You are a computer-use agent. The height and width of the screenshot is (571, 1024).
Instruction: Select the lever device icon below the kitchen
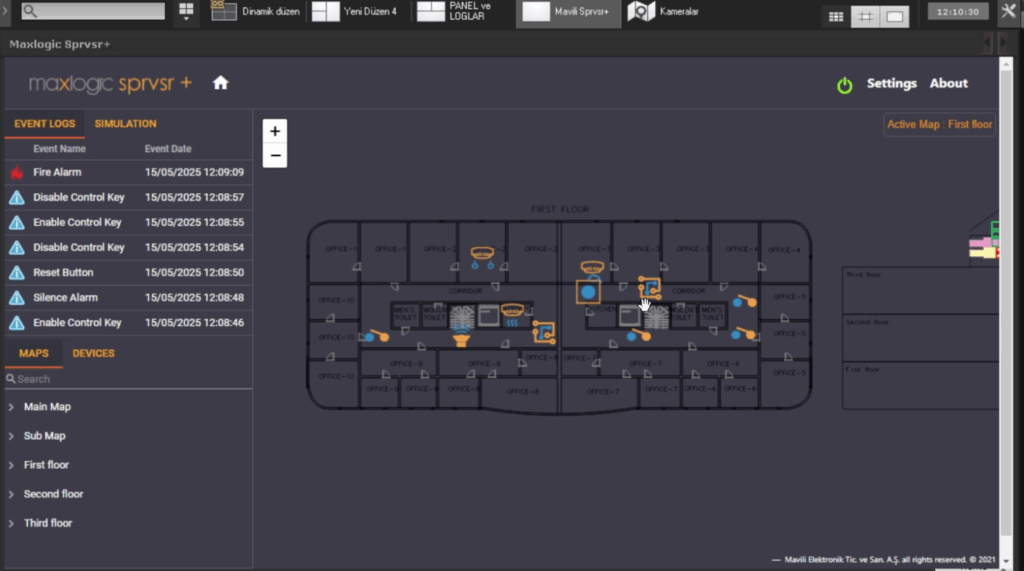639,335
